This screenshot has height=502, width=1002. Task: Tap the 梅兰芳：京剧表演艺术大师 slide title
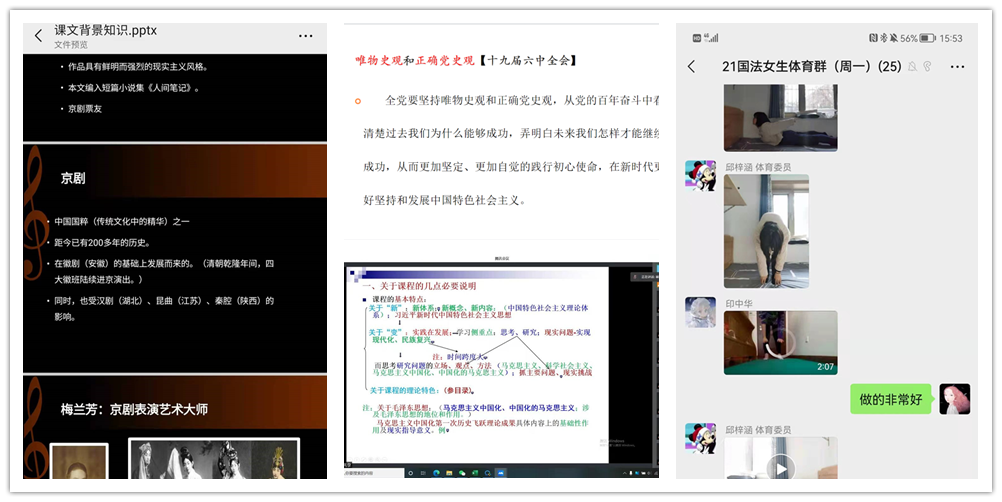coord(134,409)
